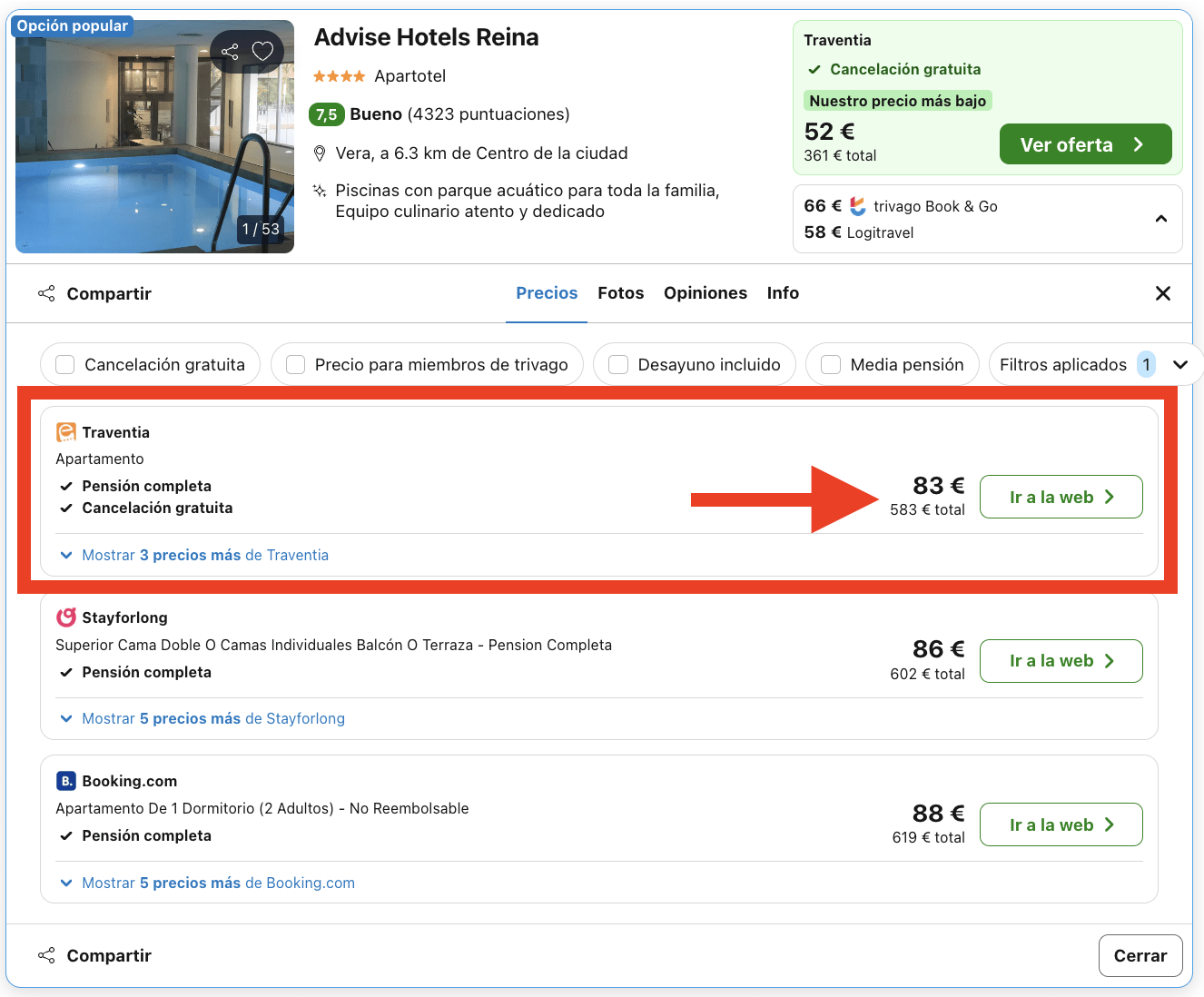
Task: Click the heart icon to save the hotel
Action: (263, 51)
